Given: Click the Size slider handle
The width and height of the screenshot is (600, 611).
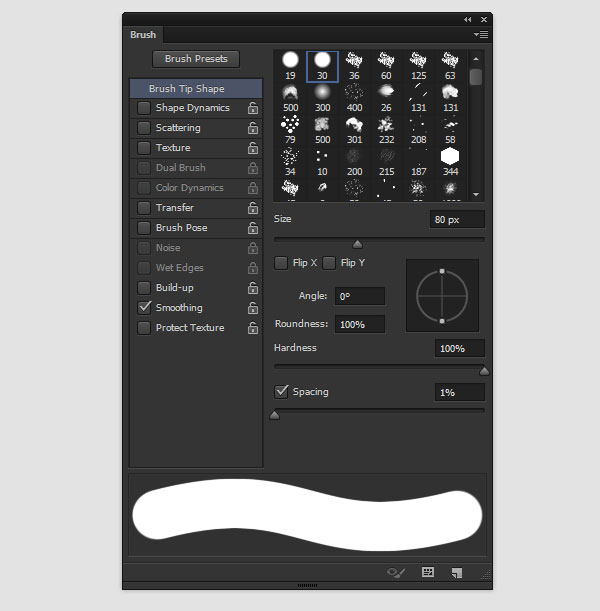Looking at the screenshot, I should click(x=357, y=244).
